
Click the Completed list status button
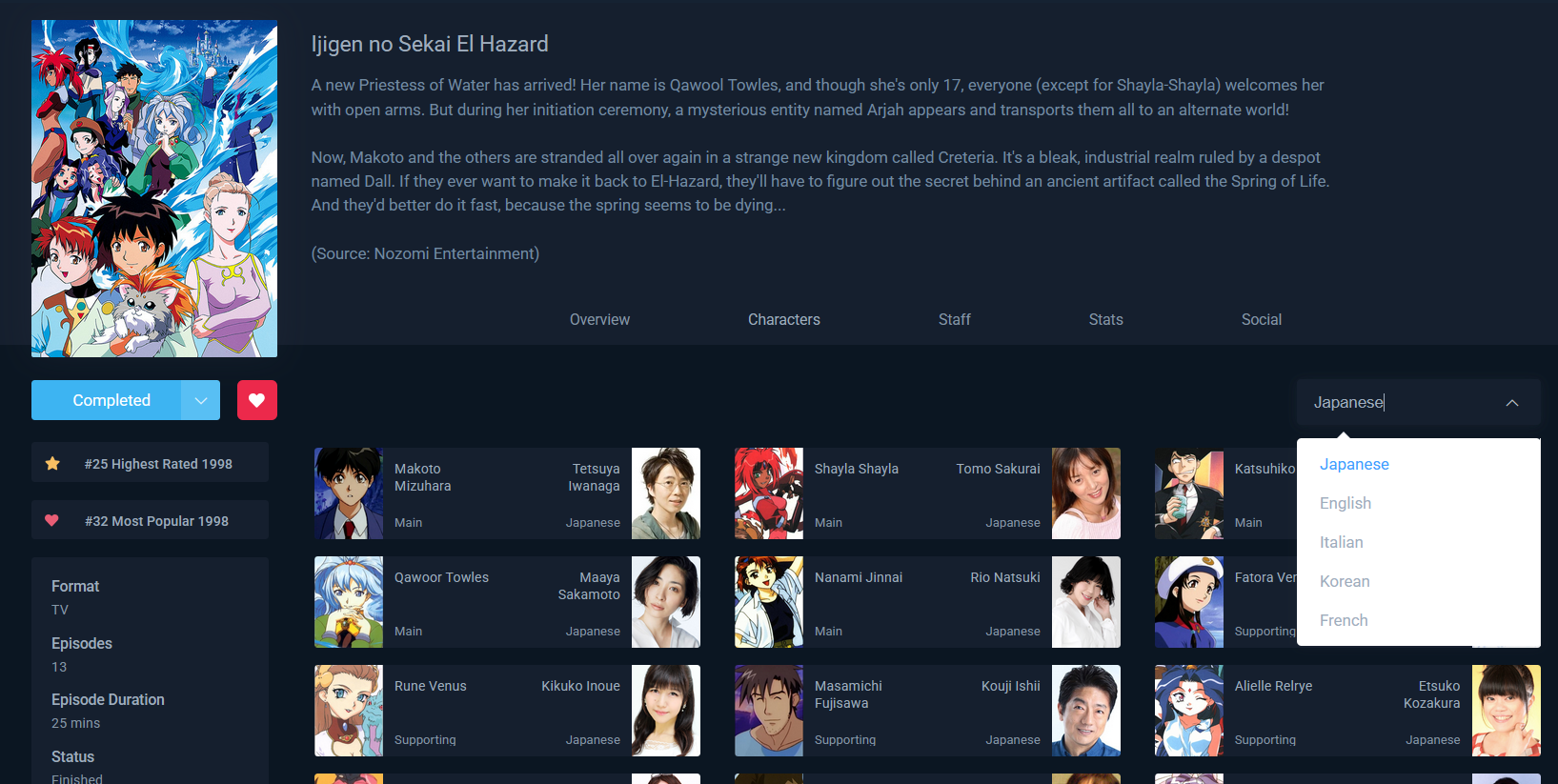111,400
